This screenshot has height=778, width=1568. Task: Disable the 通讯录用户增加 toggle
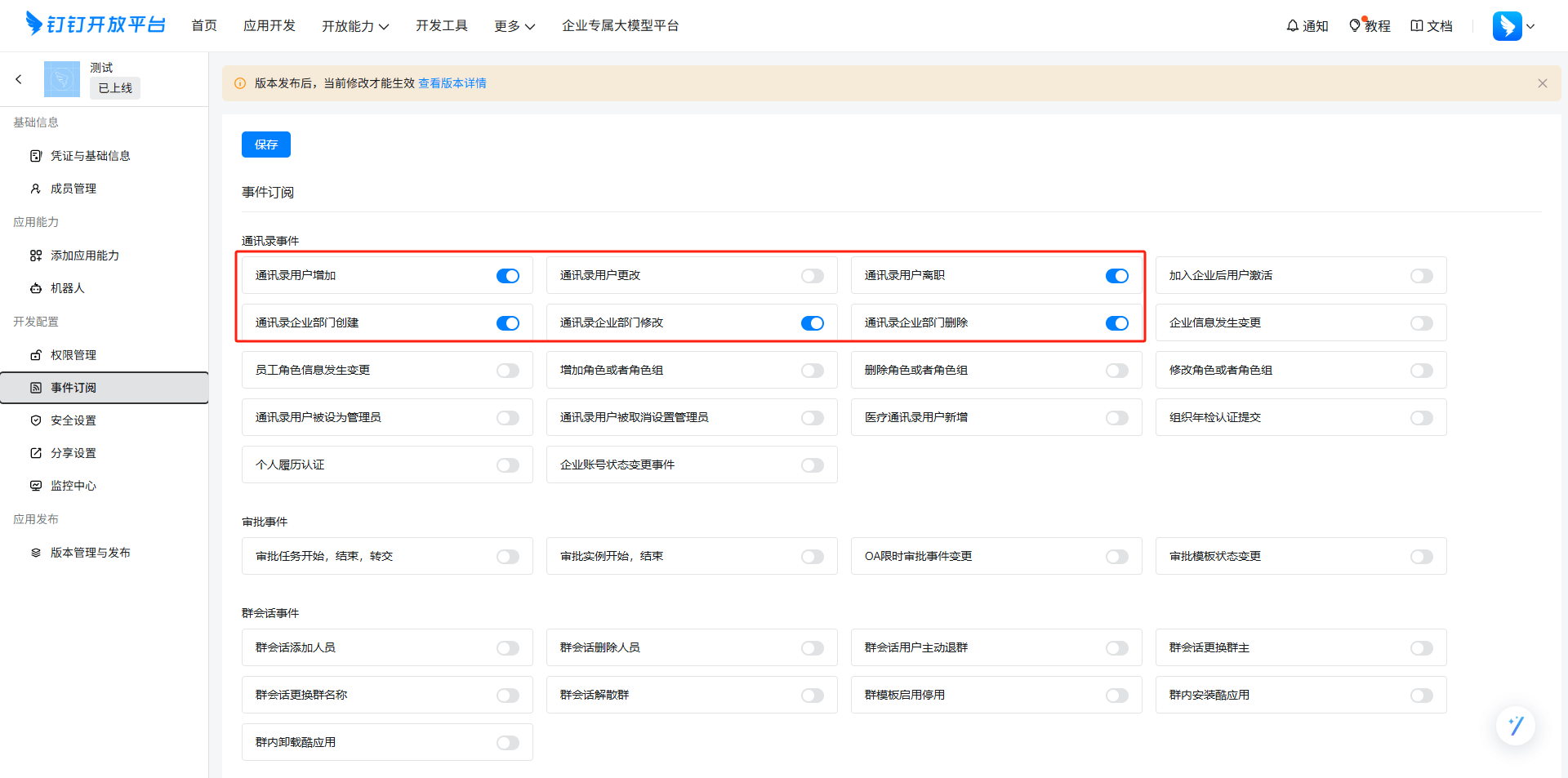tap(507, 276)
